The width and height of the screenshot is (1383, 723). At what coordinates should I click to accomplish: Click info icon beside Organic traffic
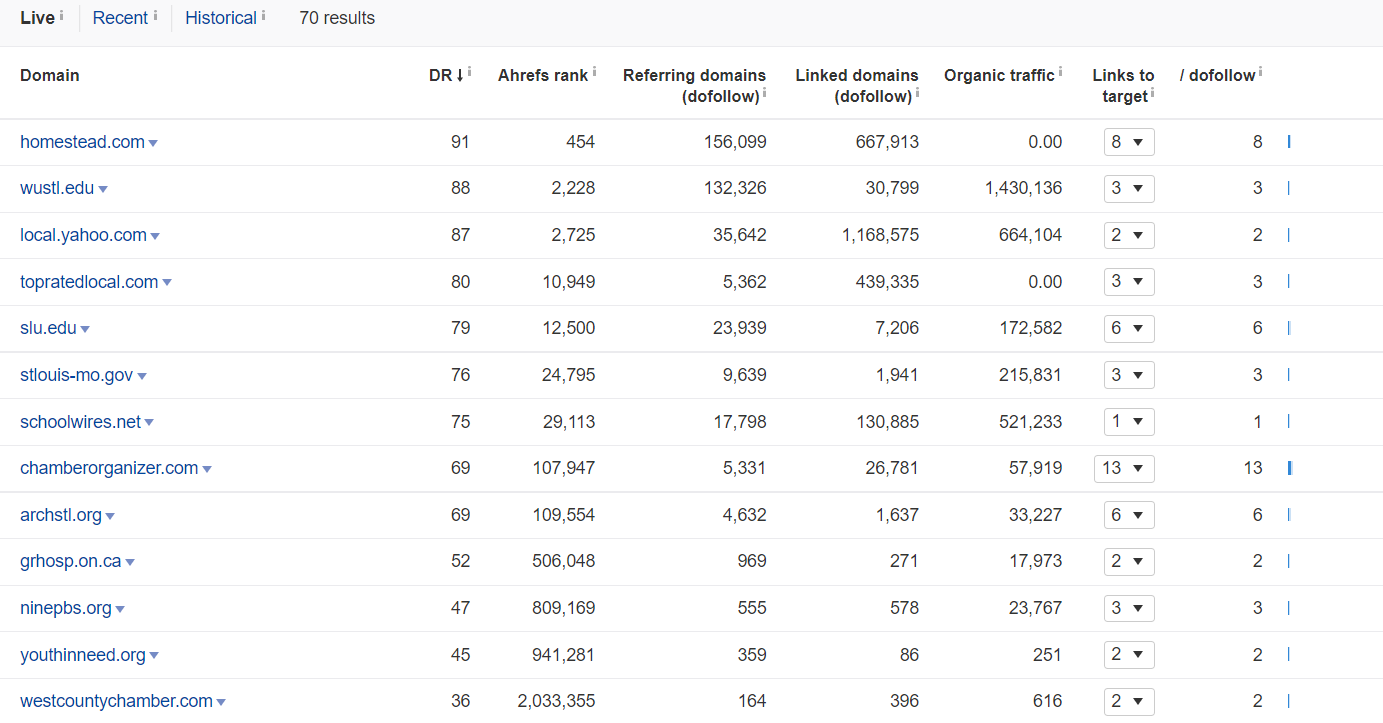[x=1060, y=72]
